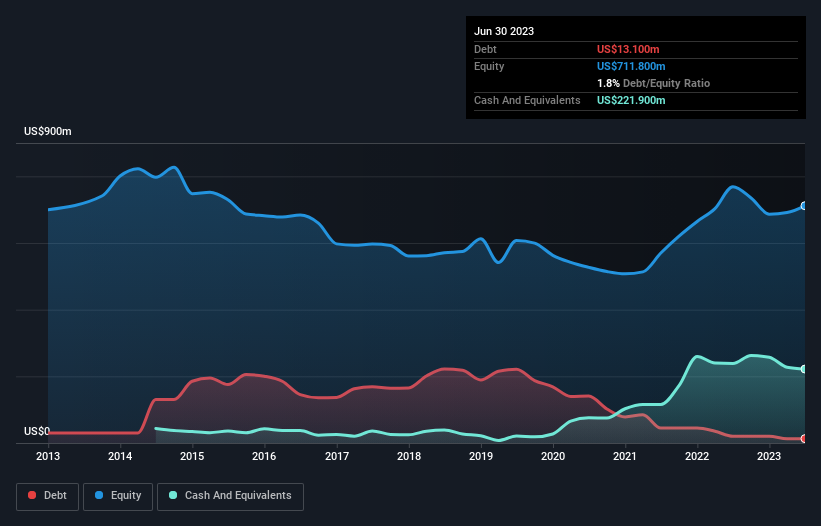The image size is (821, 526).
Task: Select the 2023 x-axis label
Action: click(769, 456)
